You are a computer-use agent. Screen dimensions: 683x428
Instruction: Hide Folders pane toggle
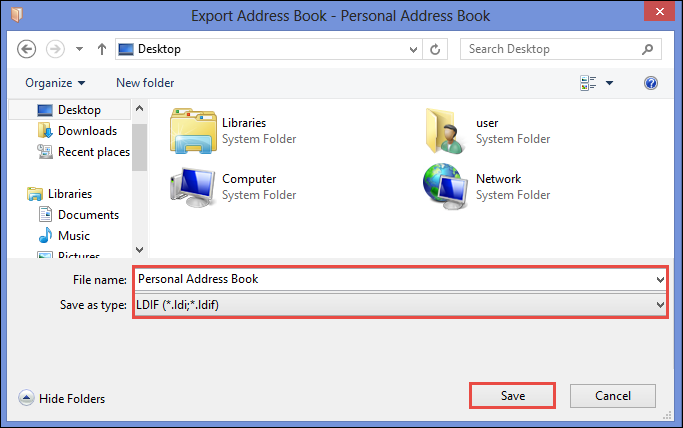(61, 398)
